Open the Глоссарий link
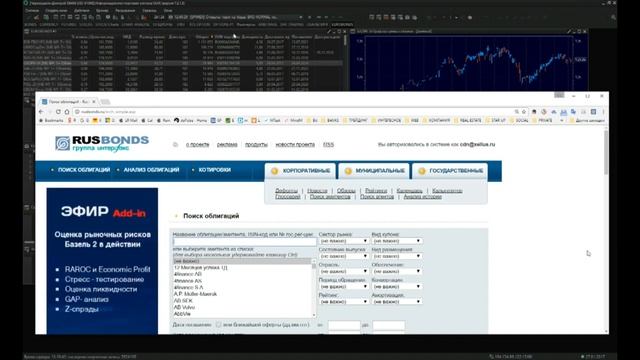The height and width of the screenshot is (360, 640). 288,197
